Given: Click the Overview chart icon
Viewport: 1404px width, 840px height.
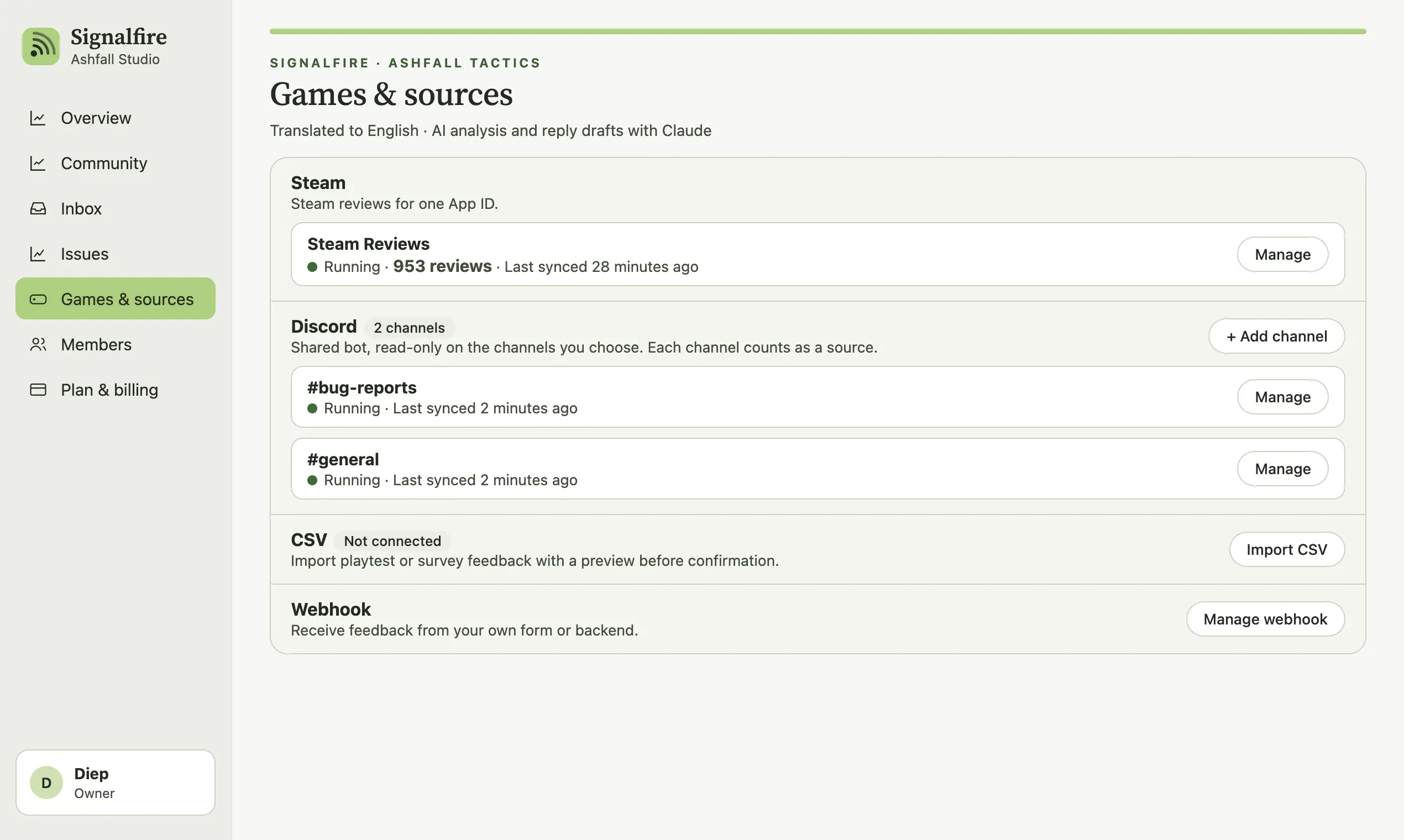Looking at the screenshot, I should pos(38,118).
